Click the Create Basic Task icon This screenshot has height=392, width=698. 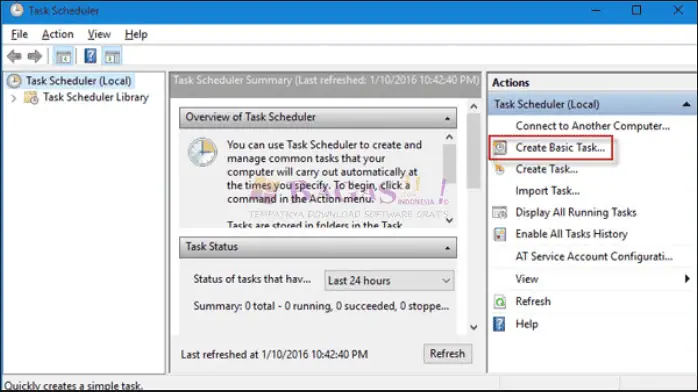pyautogui.click(x=500, y=148)
